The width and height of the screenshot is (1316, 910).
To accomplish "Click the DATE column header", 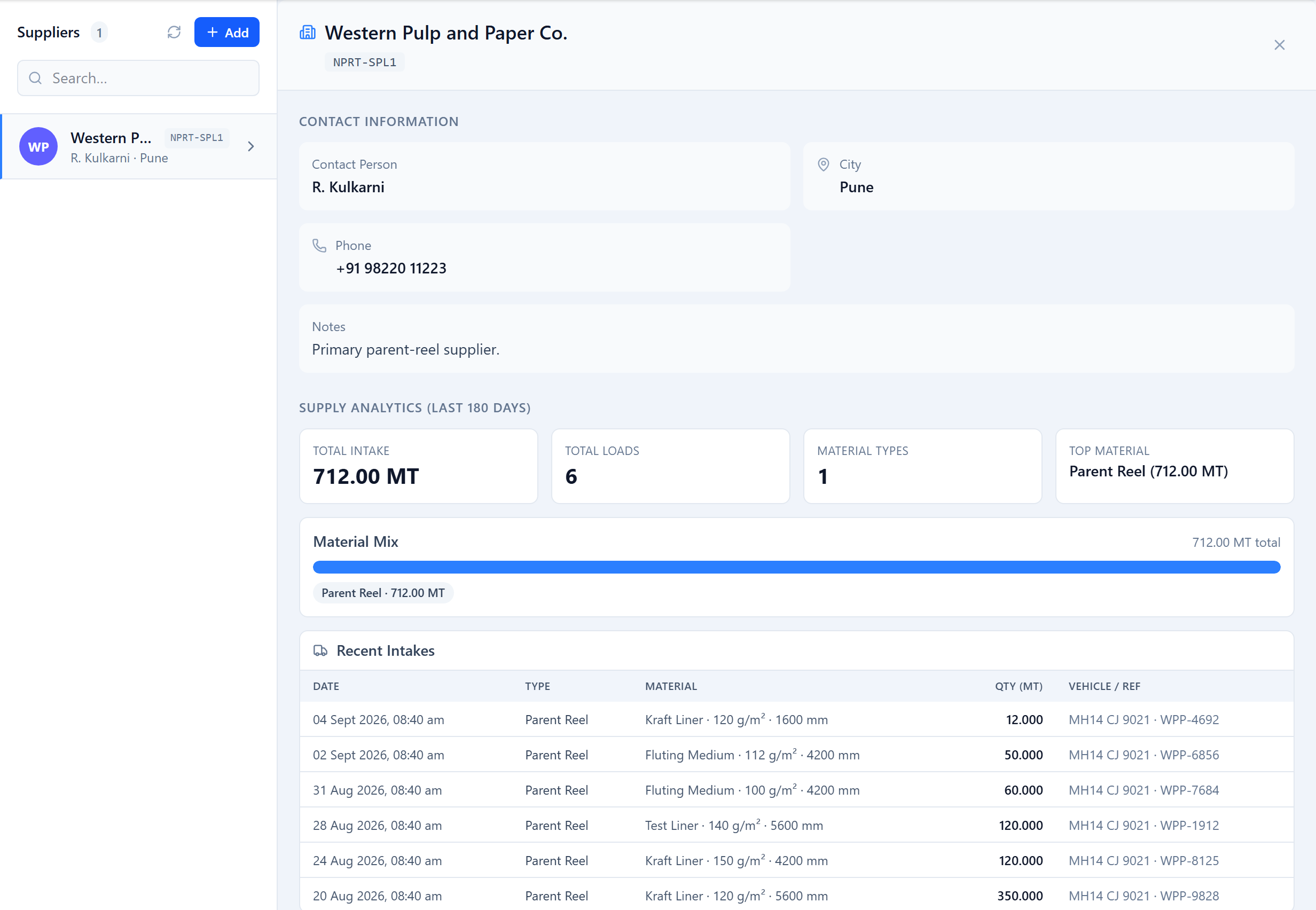I will [326, 686].
